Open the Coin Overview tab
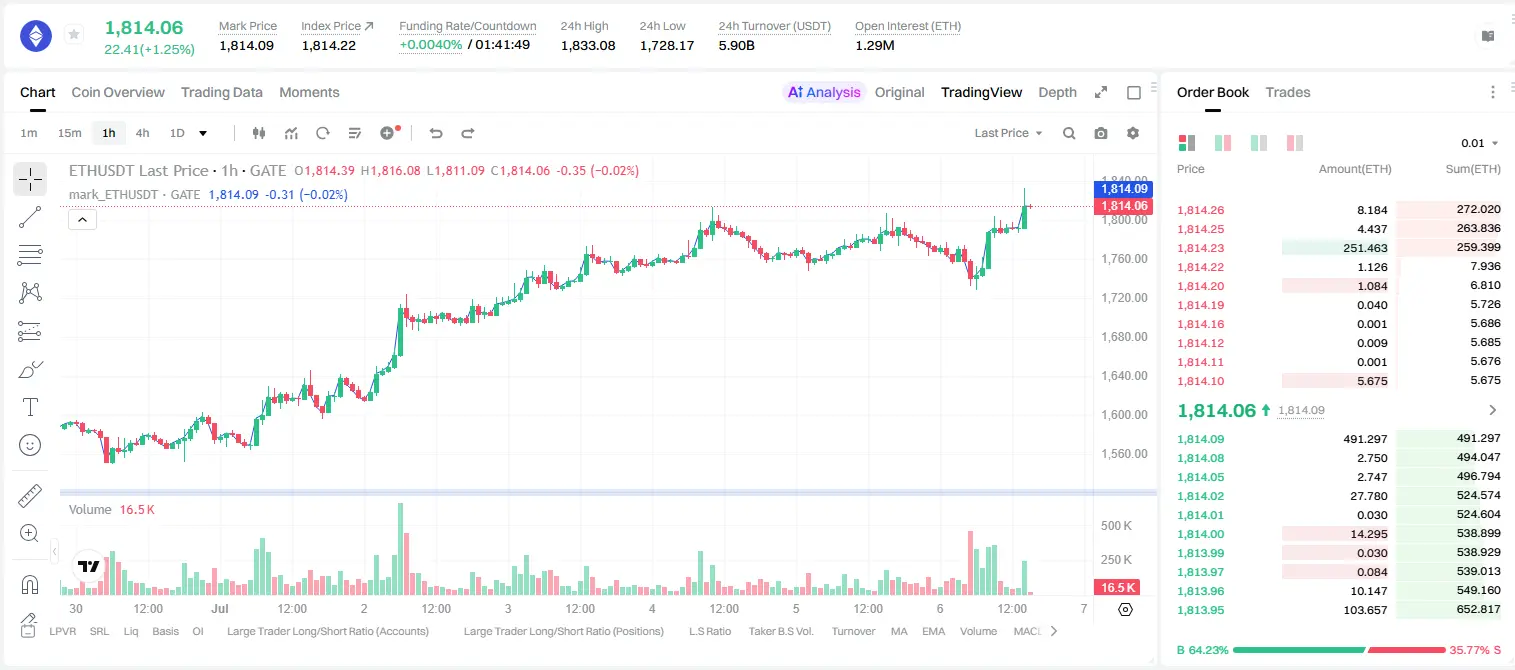This screenshot has width=1515, height=670. 118,92
